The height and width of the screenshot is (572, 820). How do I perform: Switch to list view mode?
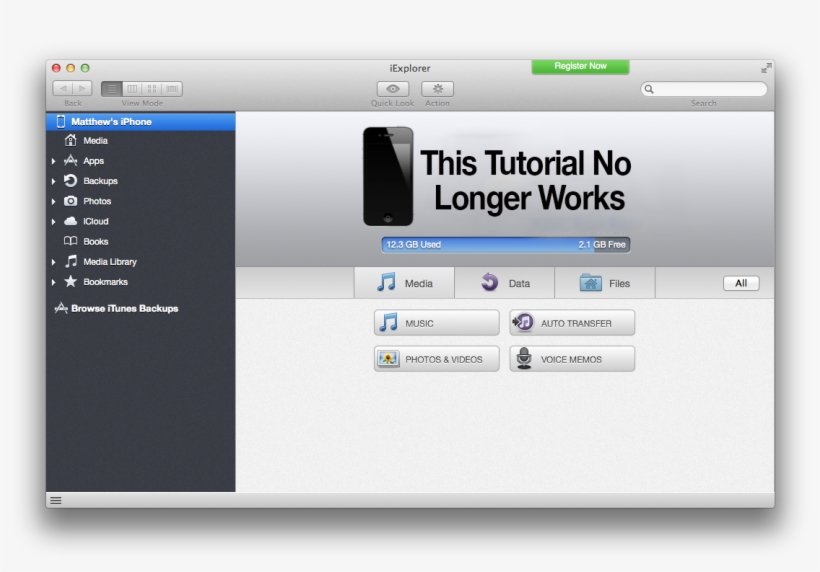111,89
